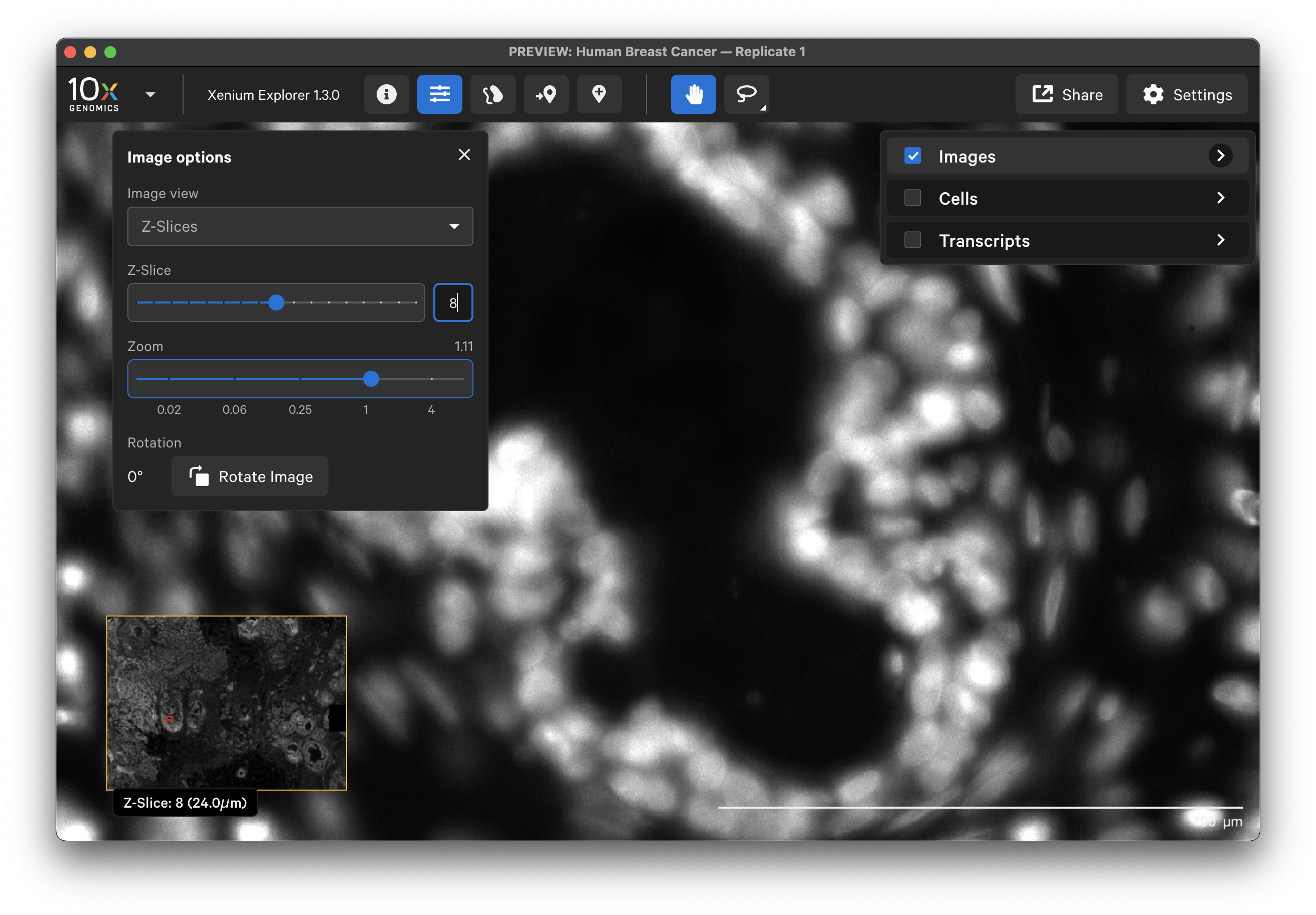Toggle the Image options sliders icon

(440, 94)
